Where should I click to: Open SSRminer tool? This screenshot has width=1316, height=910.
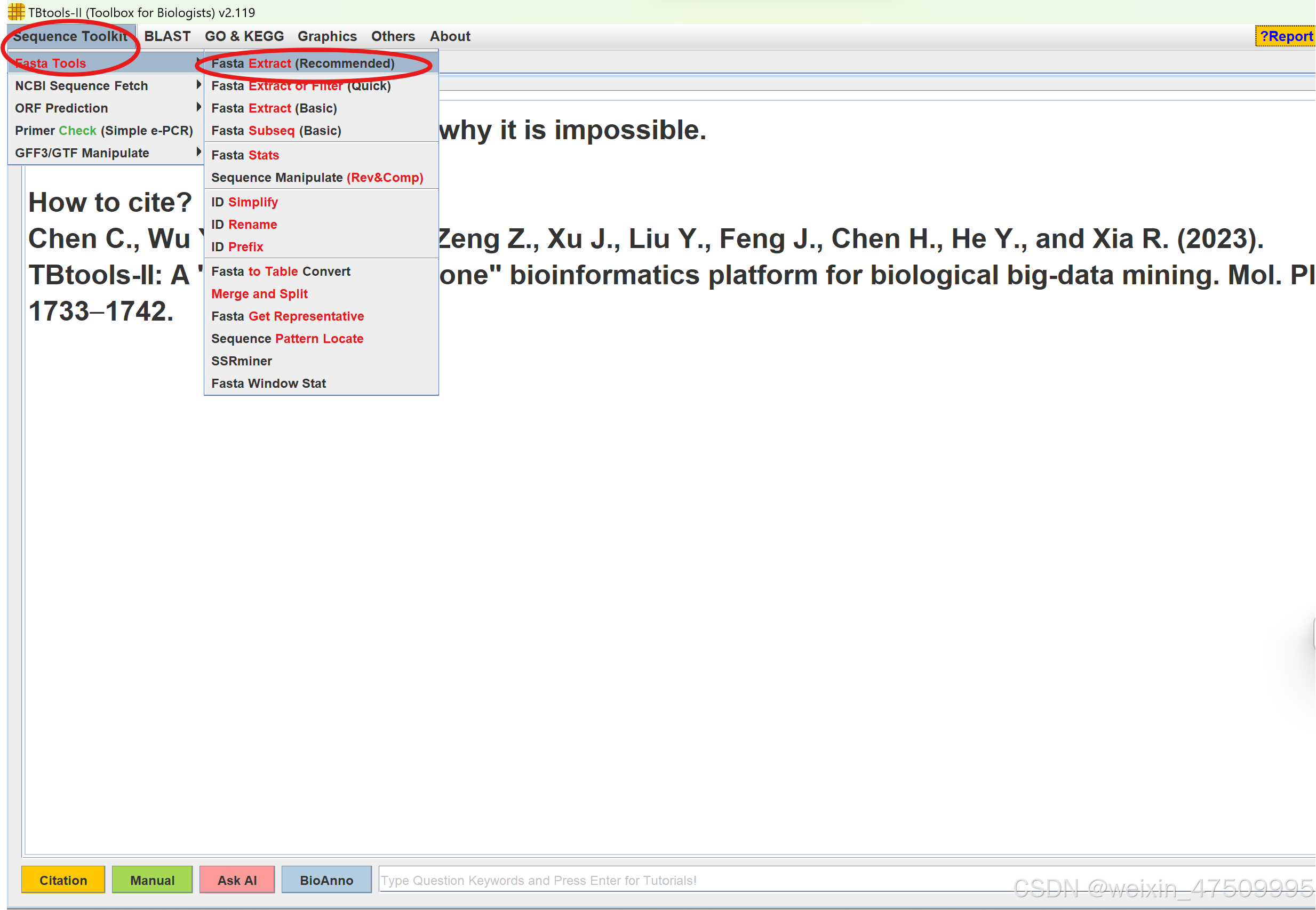coord(242,361)
